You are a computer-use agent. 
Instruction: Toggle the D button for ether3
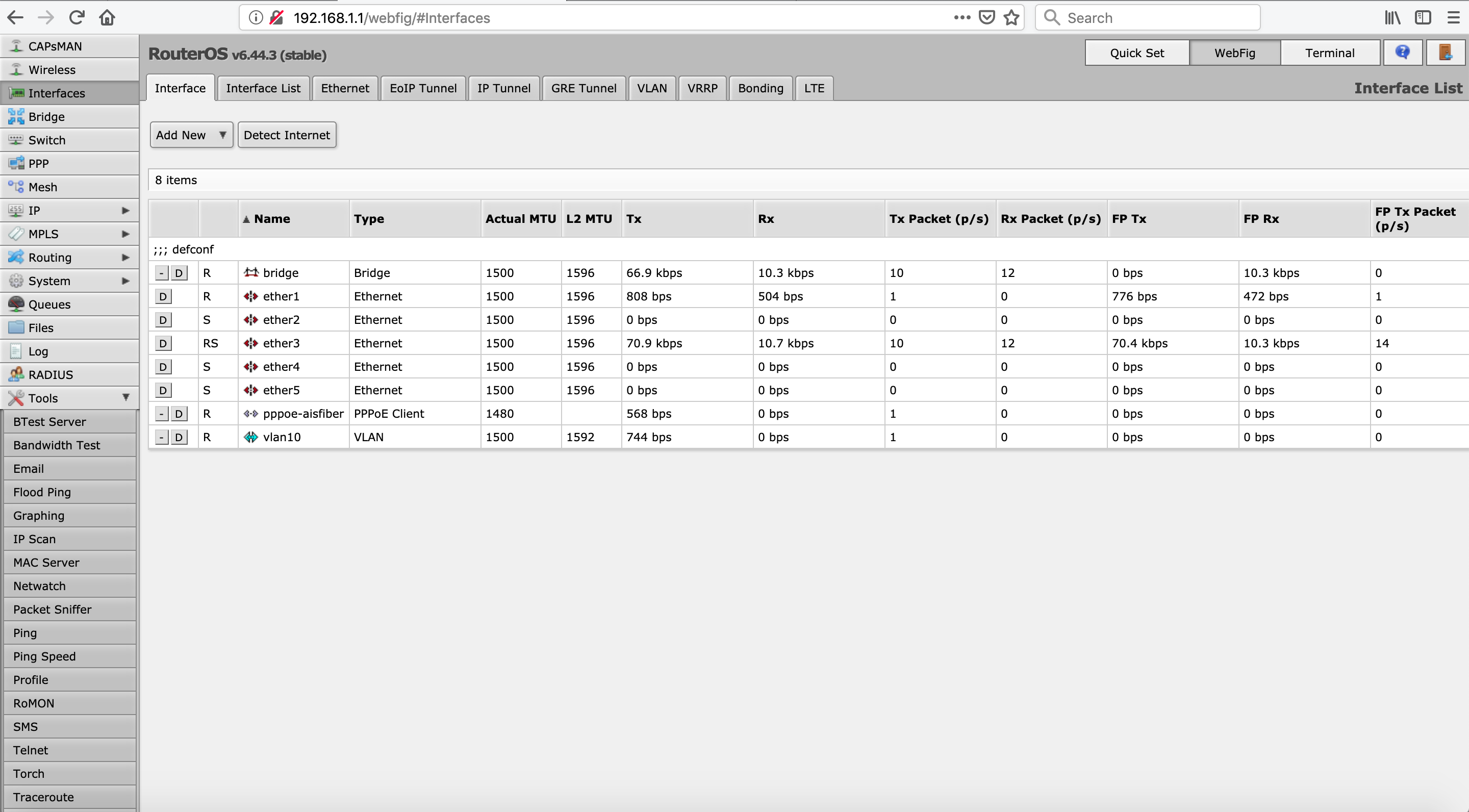(x=163, y=343)
